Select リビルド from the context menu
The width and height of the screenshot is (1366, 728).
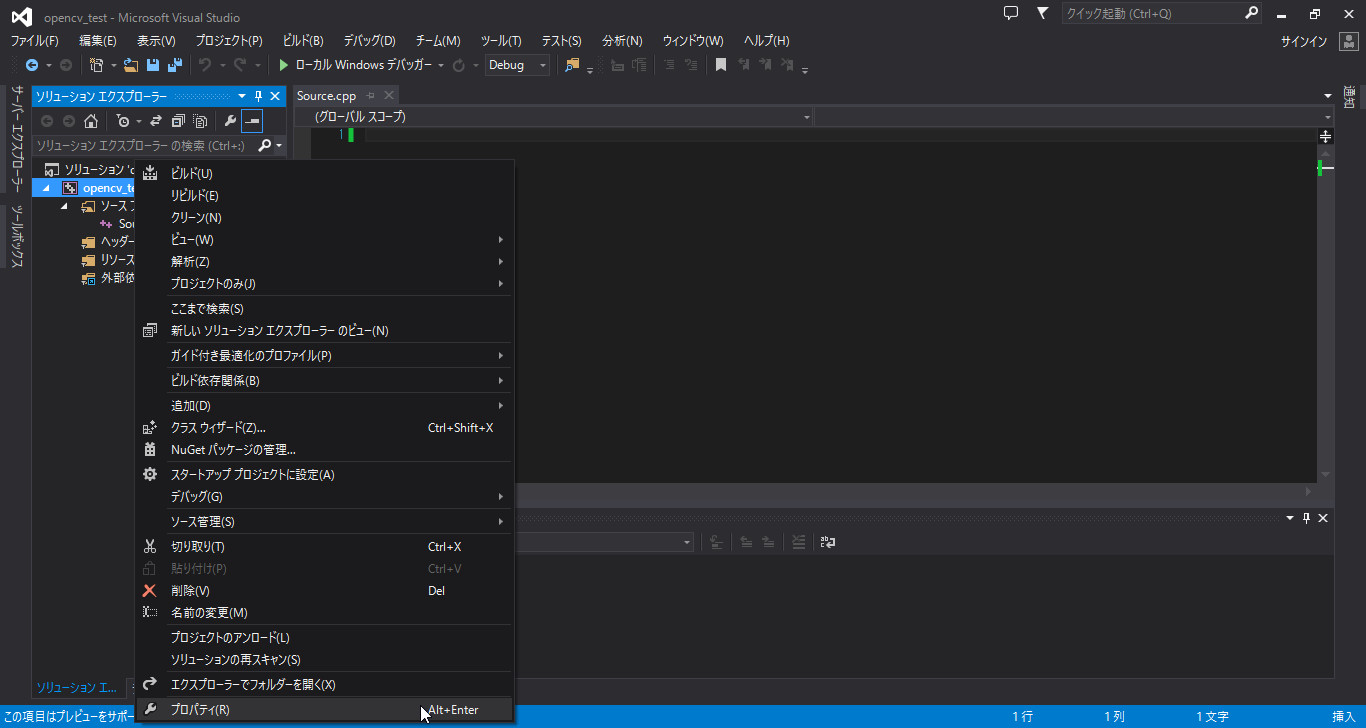pos(192,195)
